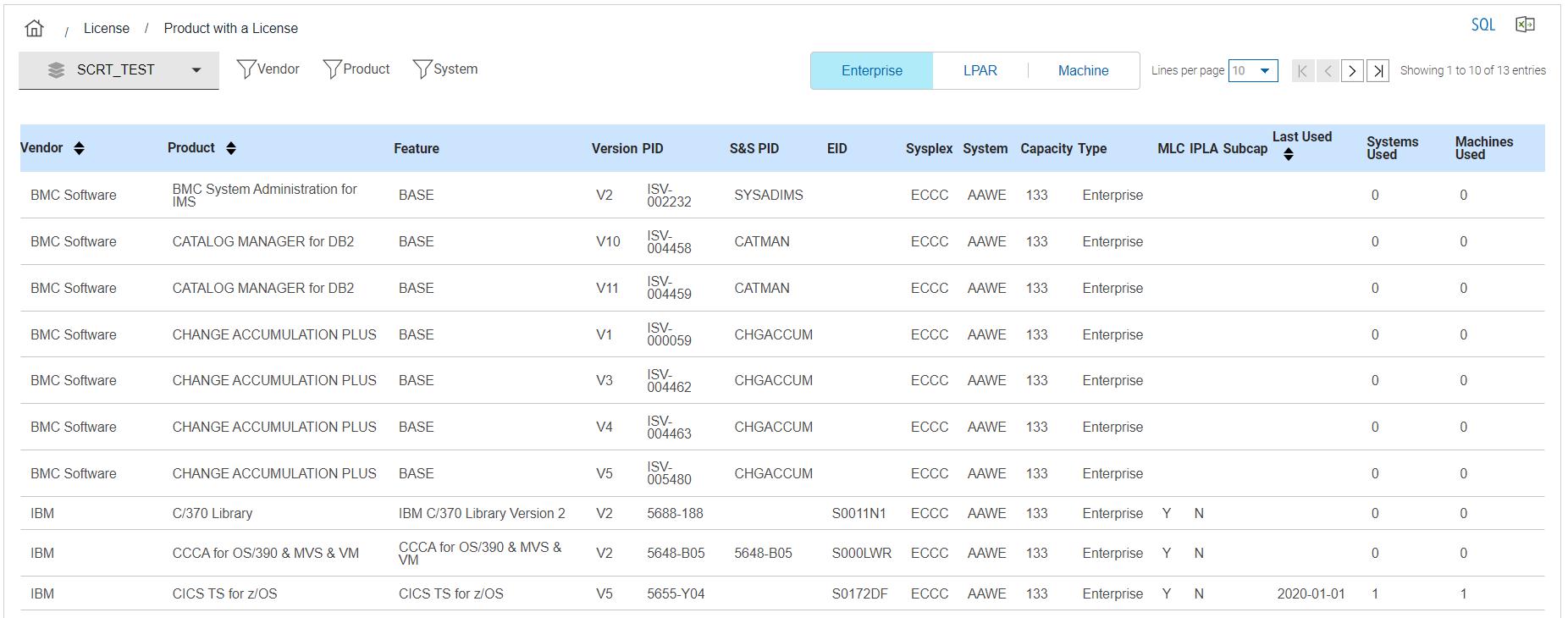
Task: Select the CICS TS for z/OS row
Action: click(224, 593)
